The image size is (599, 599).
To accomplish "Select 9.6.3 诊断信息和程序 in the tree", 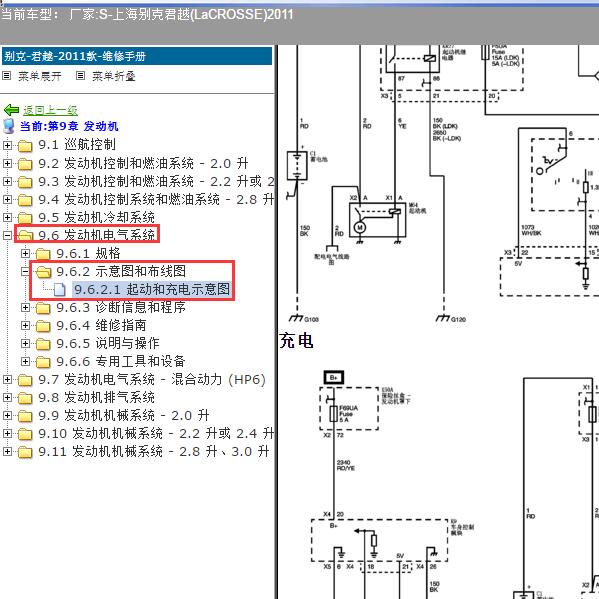I will coord(121,307).
